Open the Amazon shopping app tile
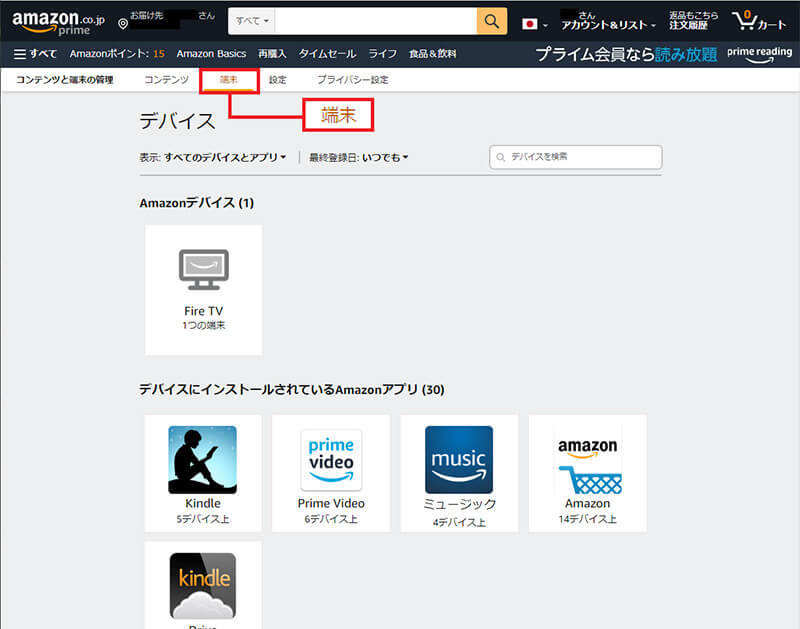This screenshot has width=800, height=629. click(x=587, y=473)
